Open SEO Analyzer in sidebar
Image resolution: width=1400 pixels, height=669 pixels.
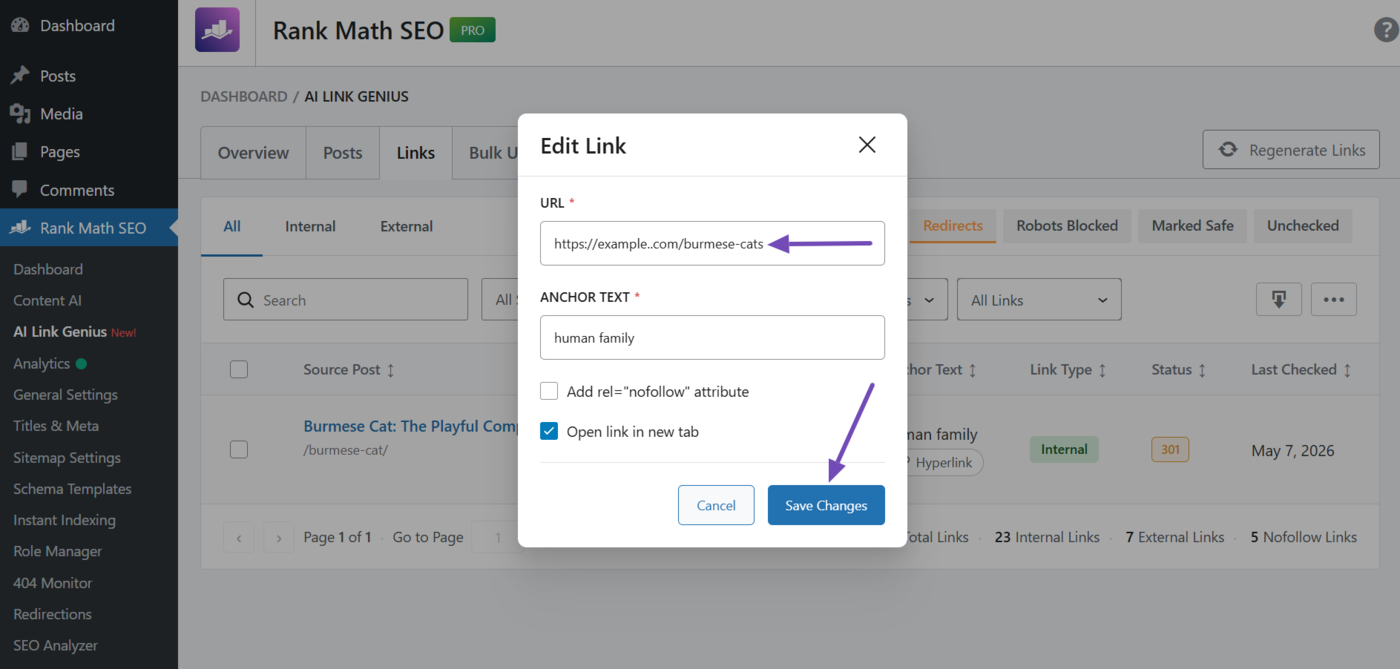click(55, 645)
